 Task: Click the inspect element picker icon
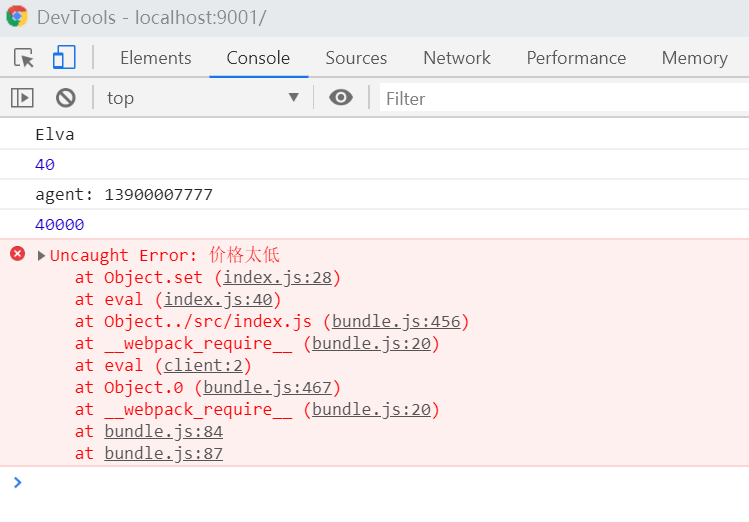24,58
